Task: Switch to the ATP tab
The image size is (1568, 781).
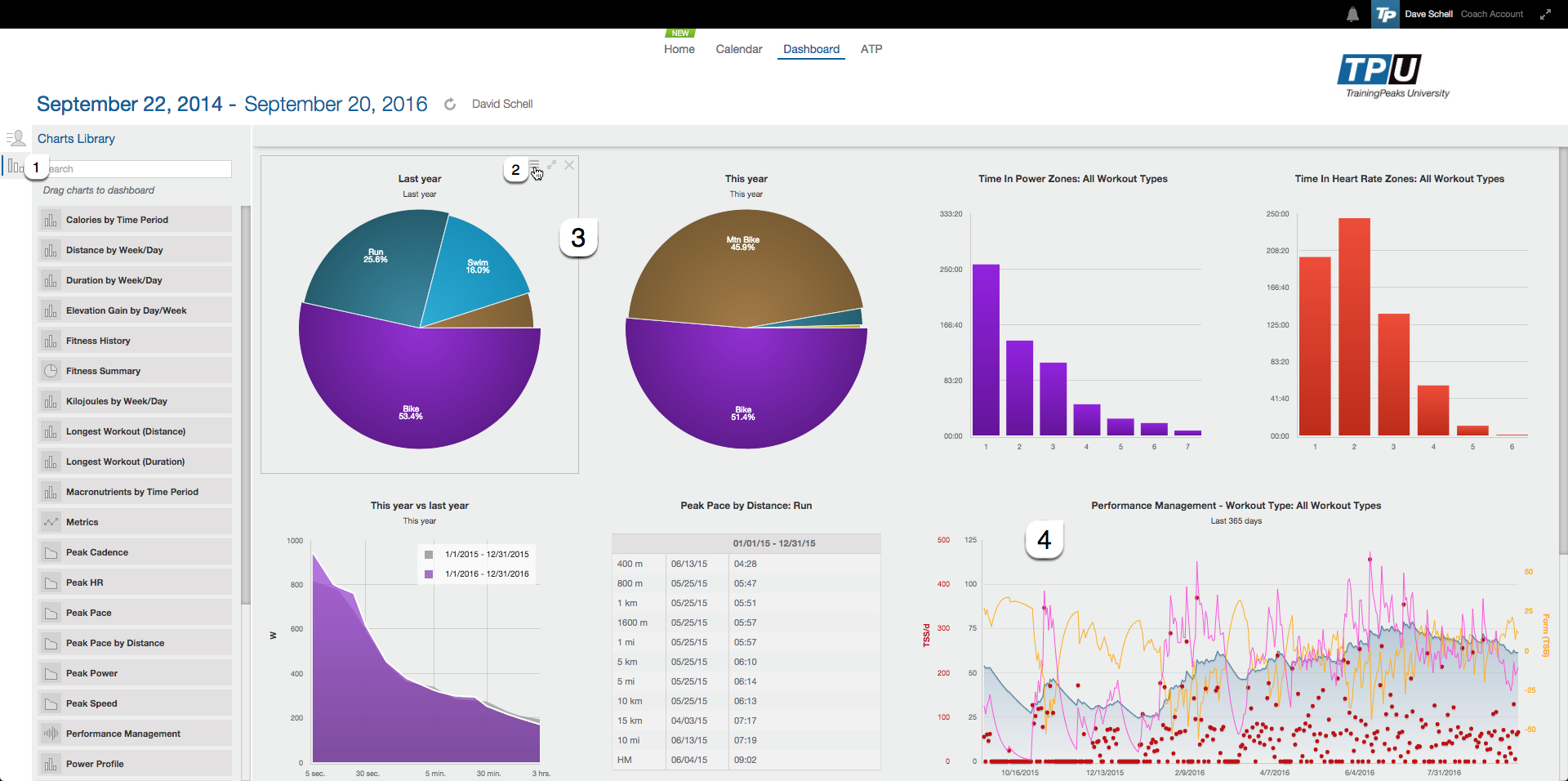Action: [871, 49]
